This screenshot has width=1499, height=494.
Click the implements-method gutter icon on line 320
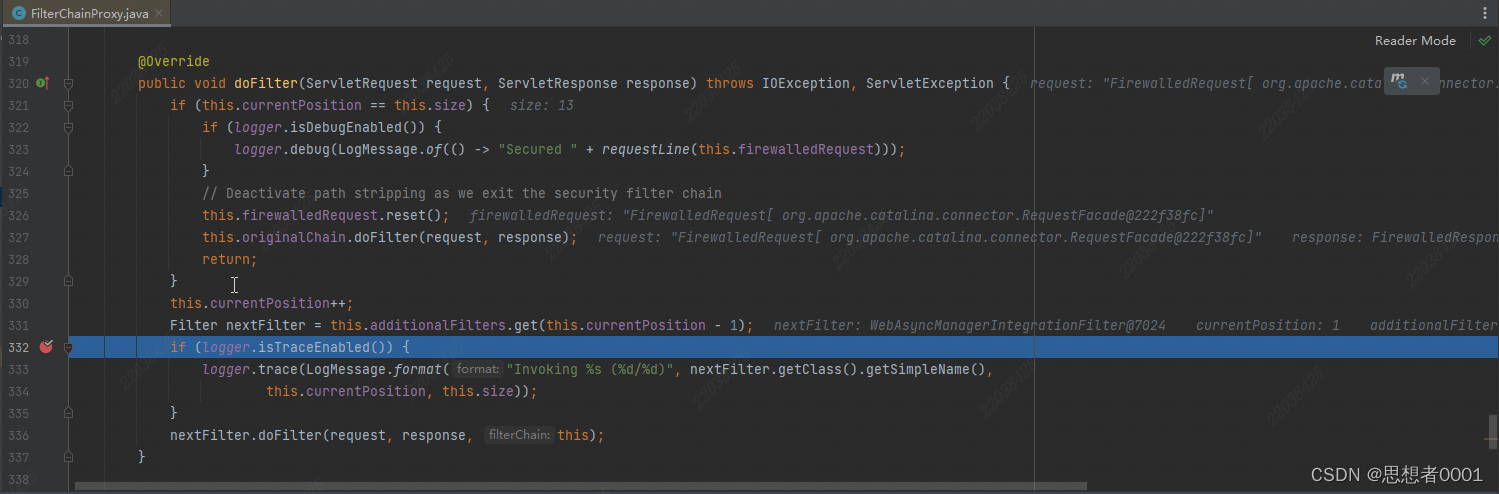42,83
